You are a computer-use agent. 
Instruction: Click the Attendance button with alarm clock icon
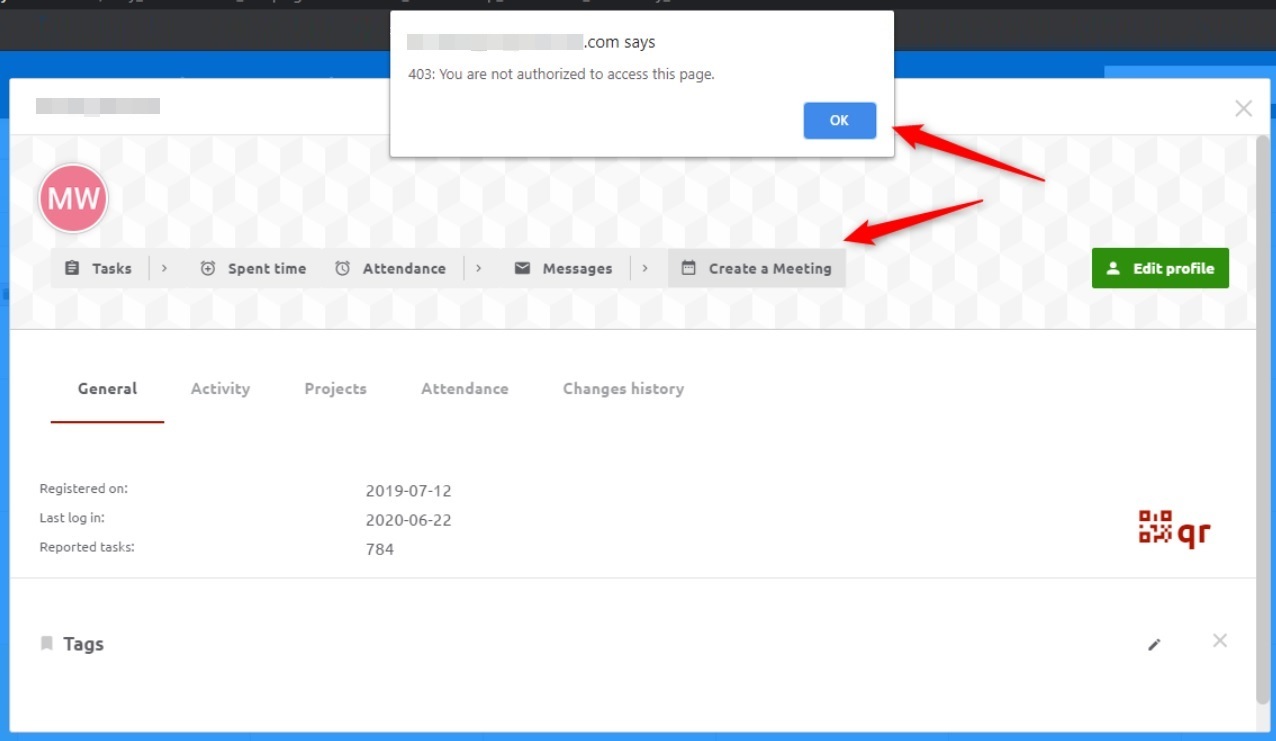pyautogui.click(x=390, y=268)
